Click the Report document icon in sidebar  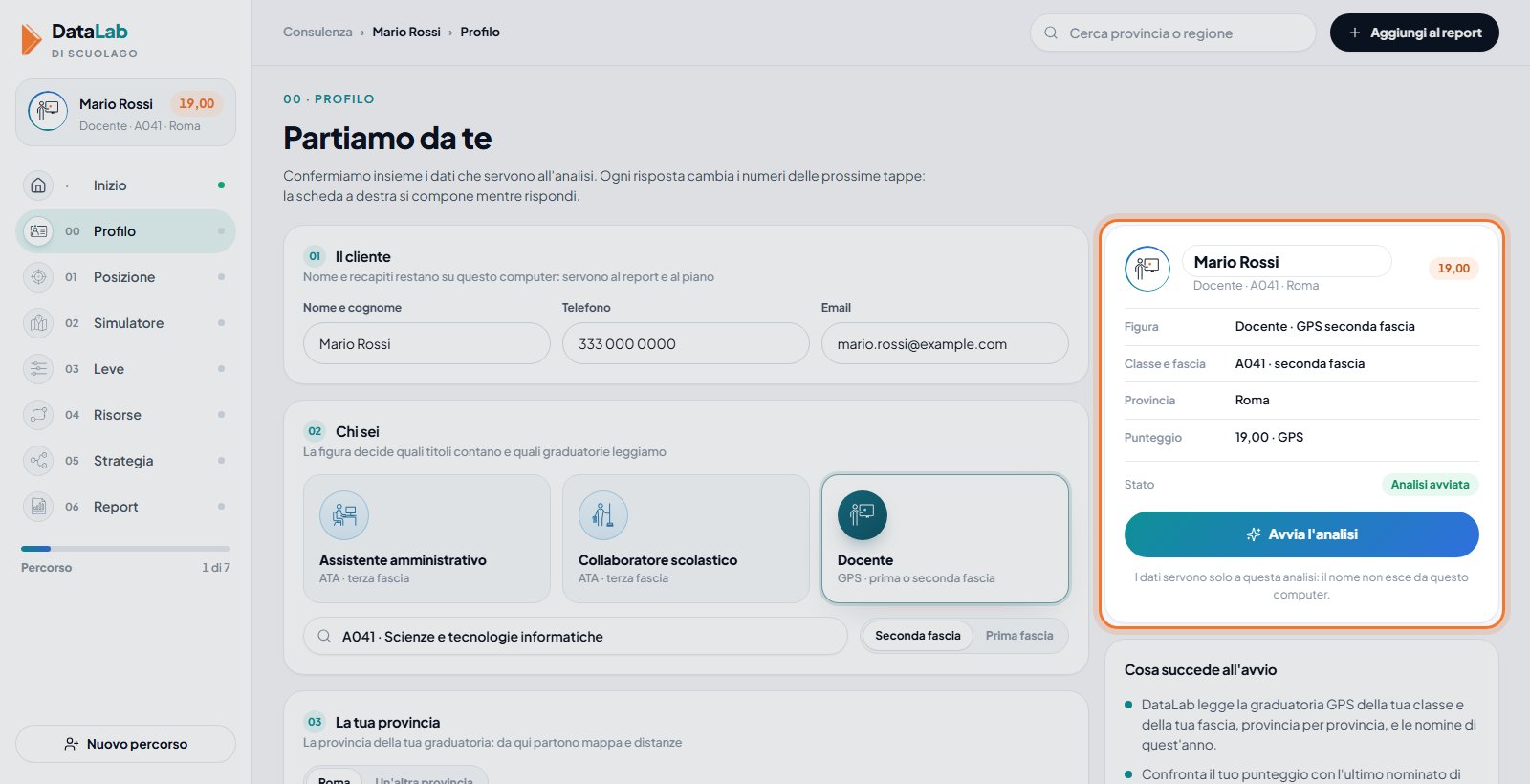[x=38, y=507]
